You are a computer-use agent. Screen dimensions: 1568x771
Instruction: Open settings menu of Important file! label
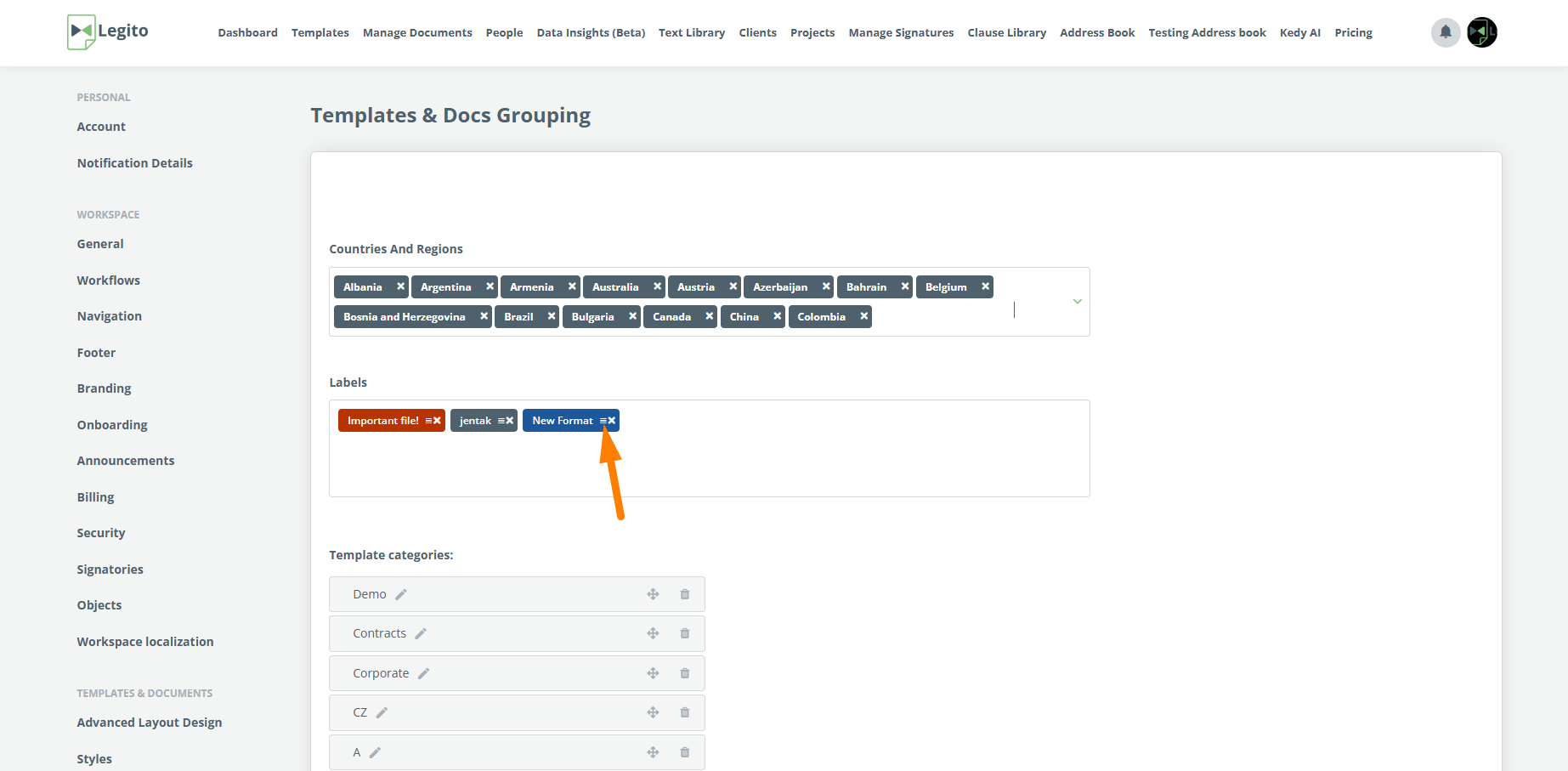pos(428,421)
